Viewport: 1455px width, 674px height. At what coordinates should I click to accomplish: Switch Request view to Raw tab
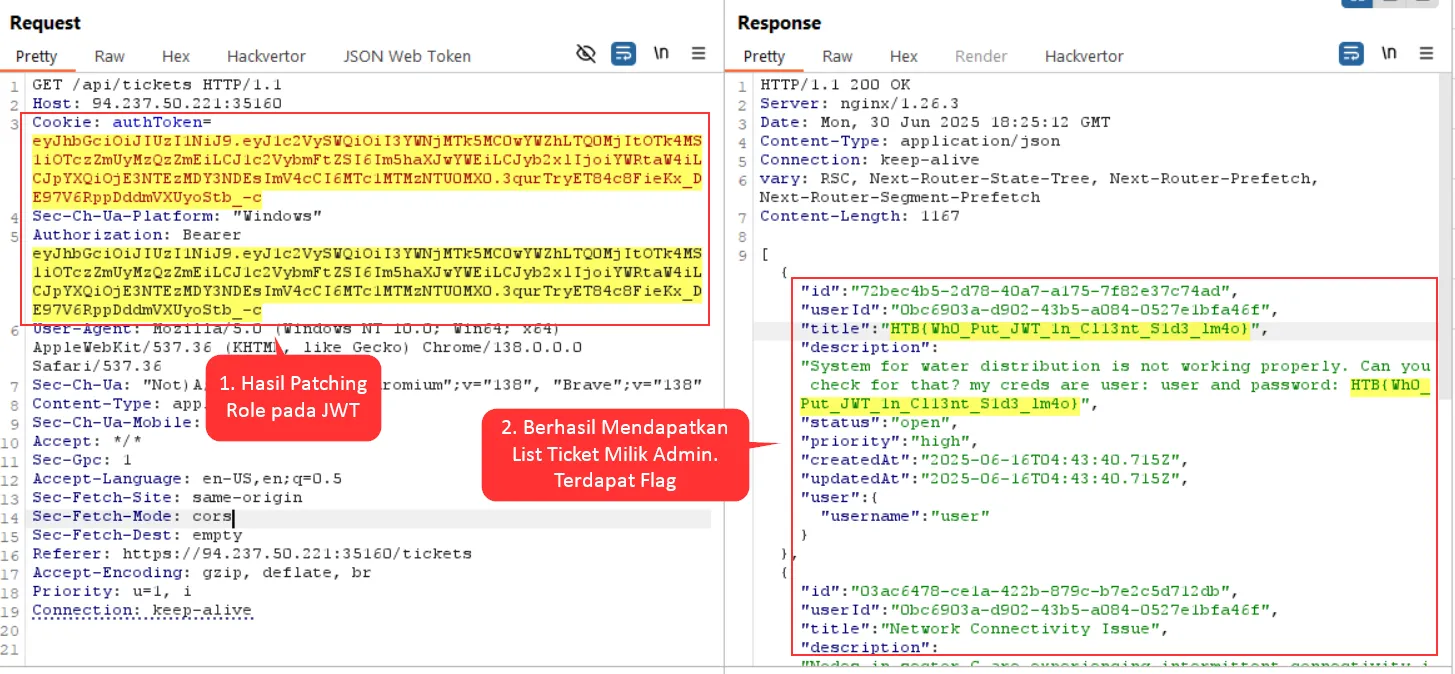click(x=110, y=56)
